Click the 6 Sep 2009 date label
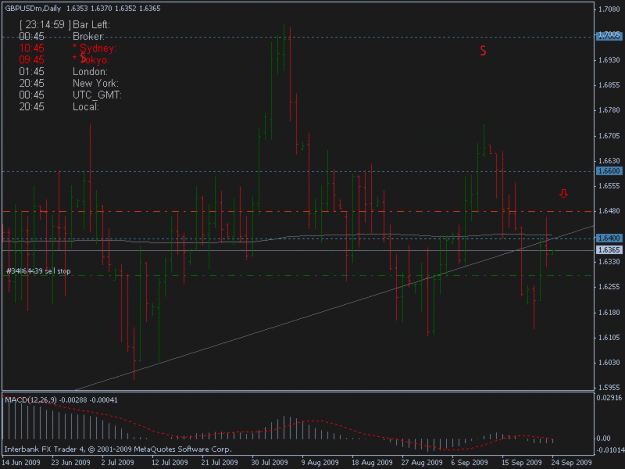 point(470,462)
